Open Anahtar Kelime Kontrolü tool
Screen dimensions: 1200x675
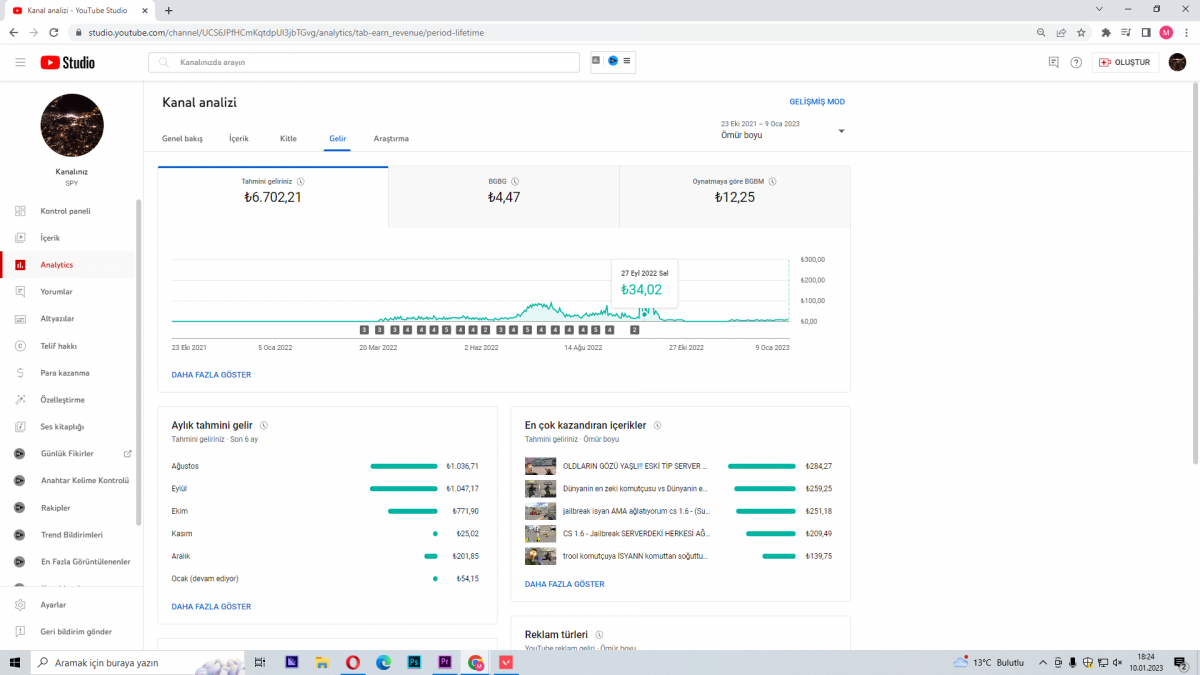pyautogui.click(x=85, y=481)
